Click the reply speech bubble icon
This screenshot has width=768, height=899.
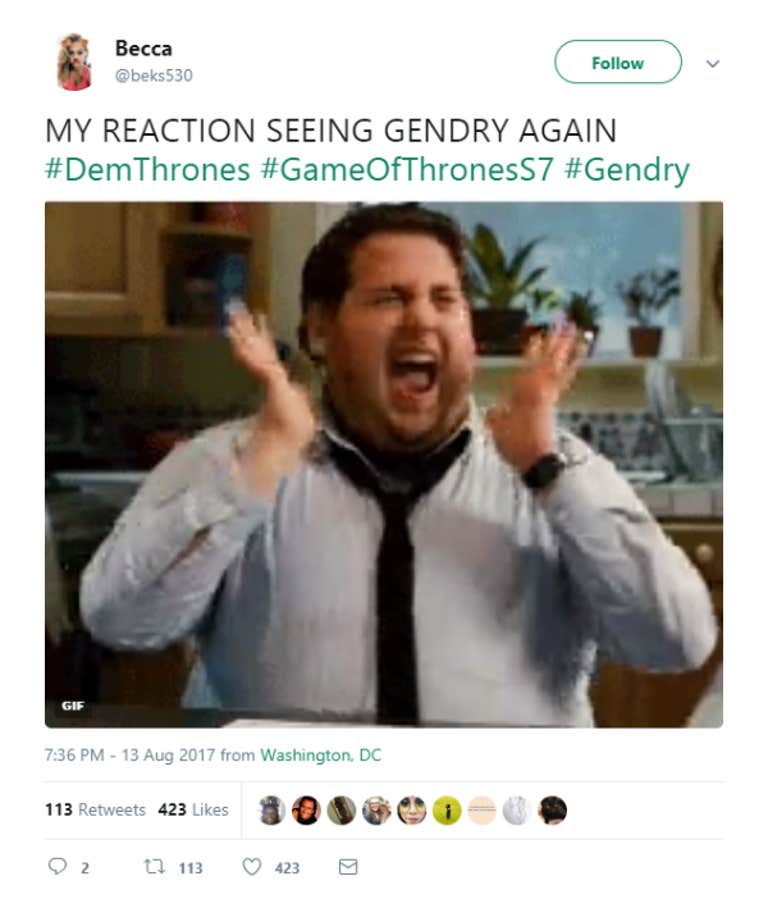[x=57, y=866]
